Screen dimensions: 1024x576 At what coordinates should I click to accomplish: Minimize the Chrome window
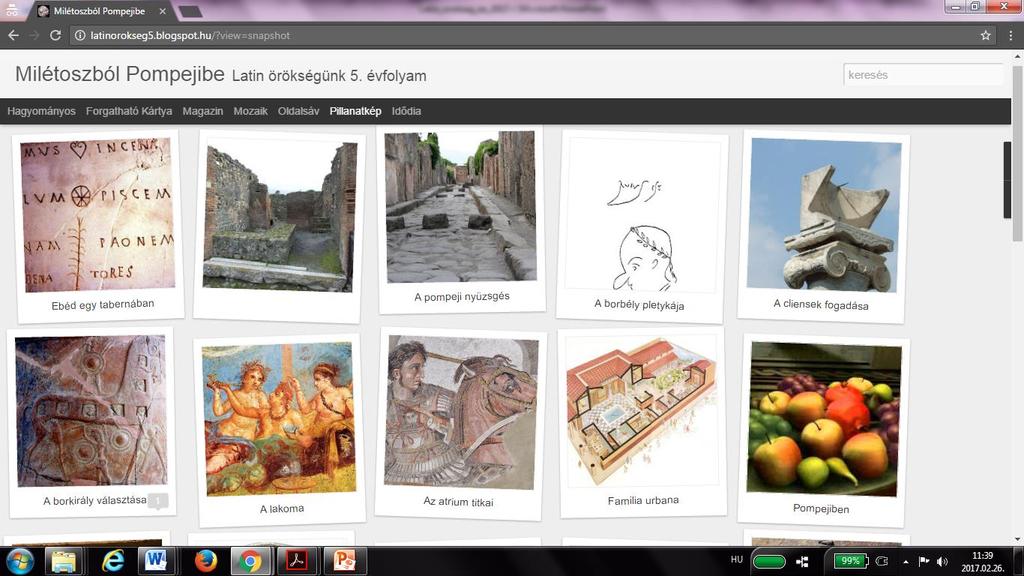pos(955,7)
